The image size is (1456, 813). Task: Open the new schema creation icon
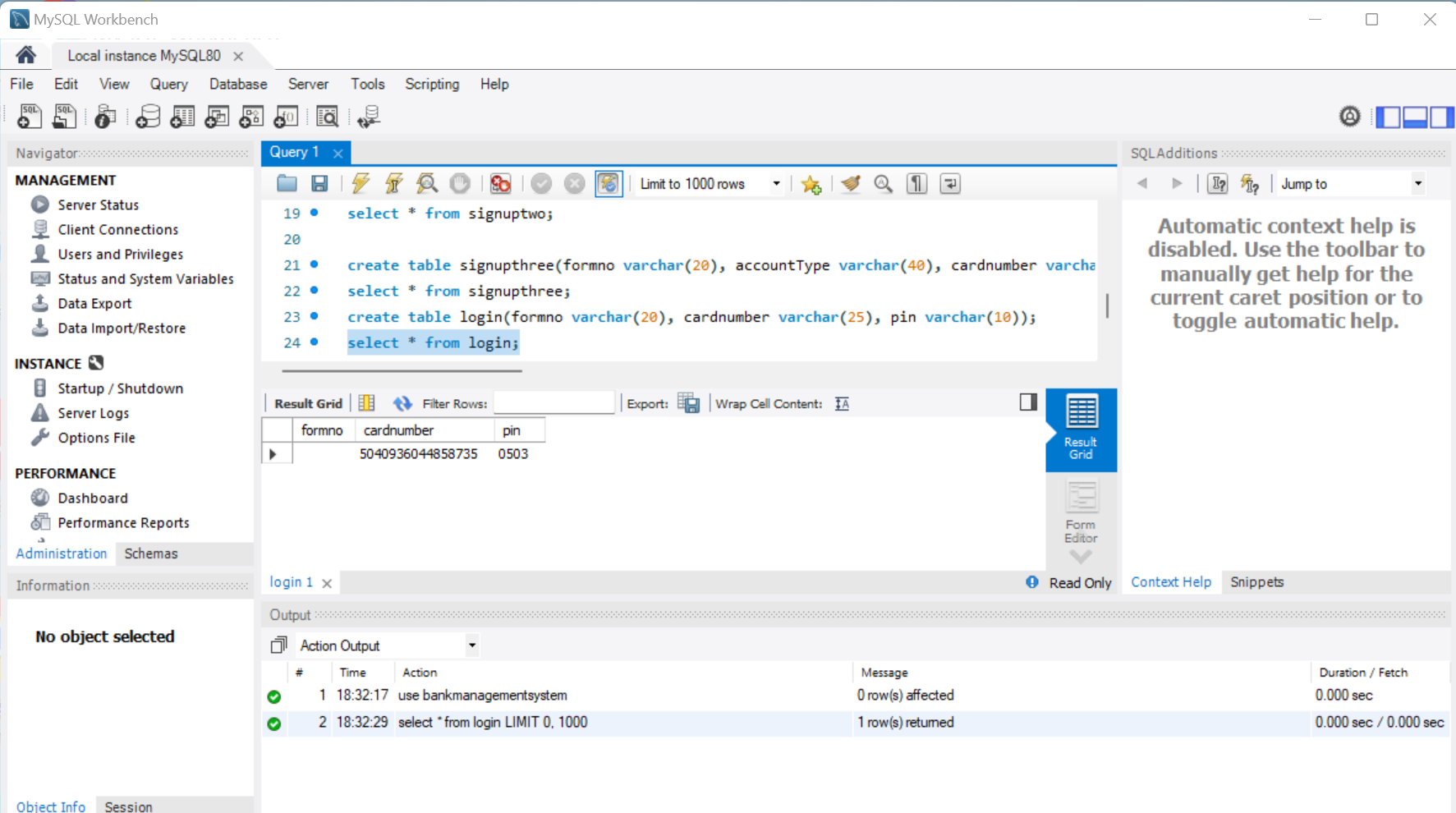[x=147, y=116]
